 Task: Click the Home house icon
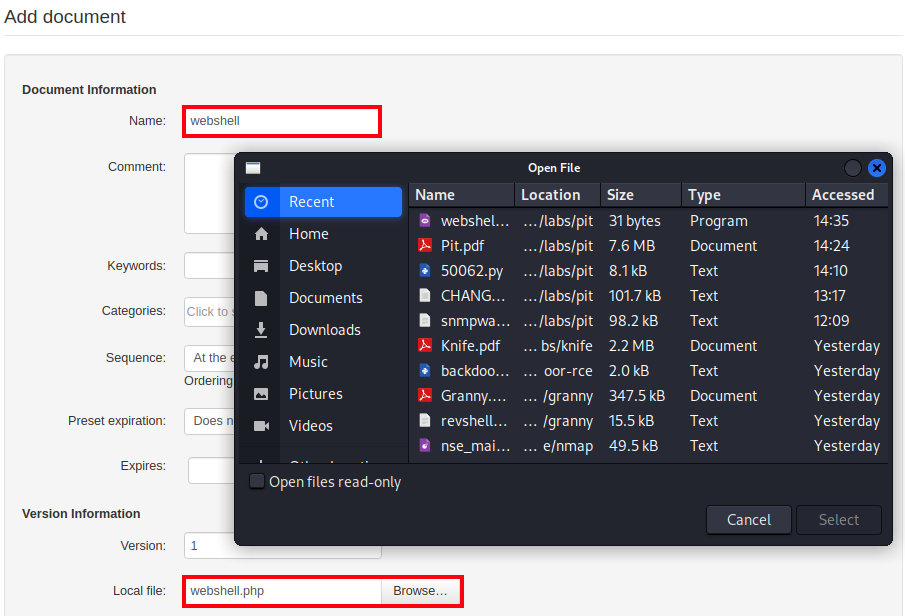tap(261, 234)
